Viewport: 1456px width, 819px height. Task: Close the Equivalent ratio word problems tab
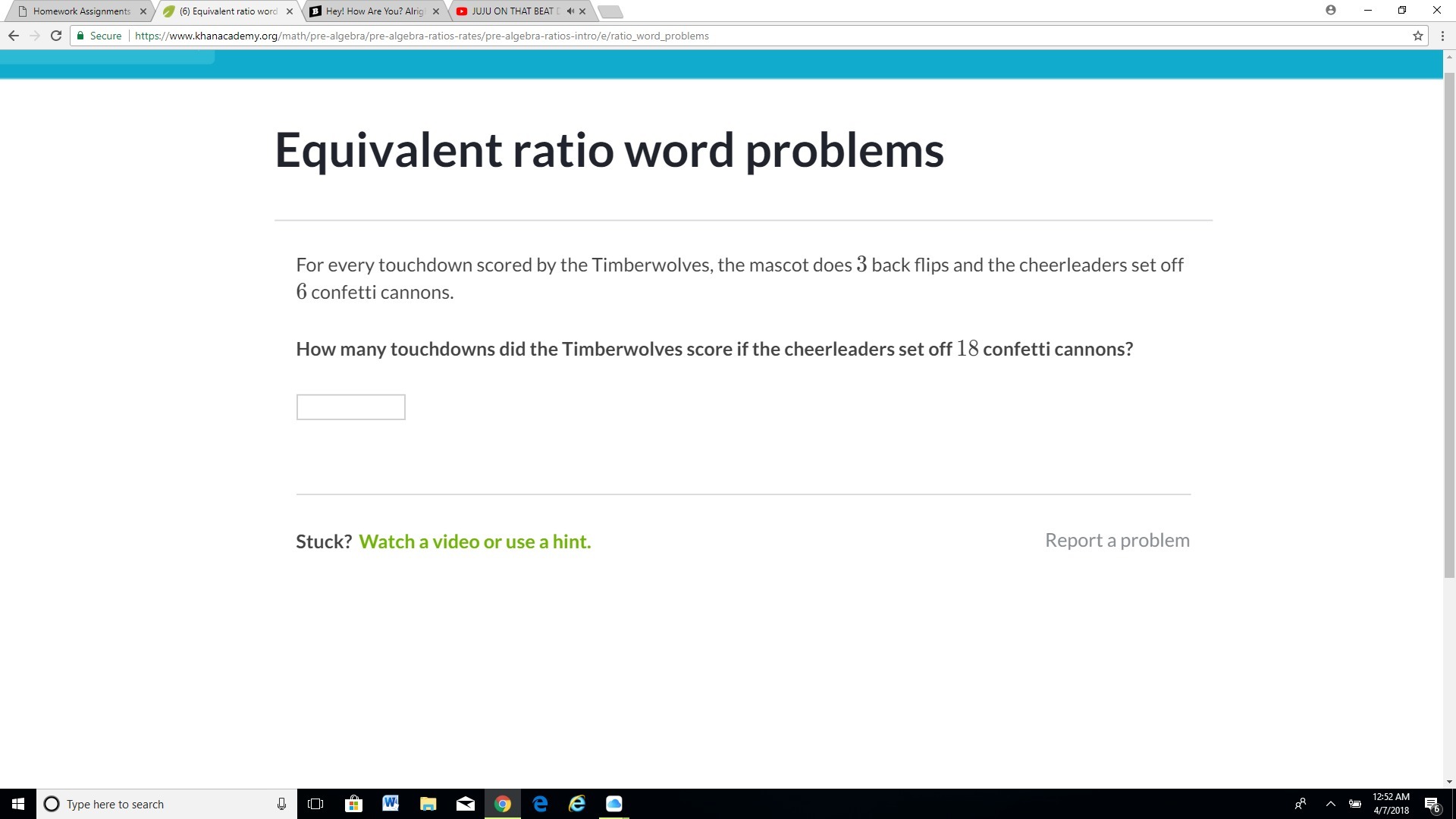[x=290, y=11]
